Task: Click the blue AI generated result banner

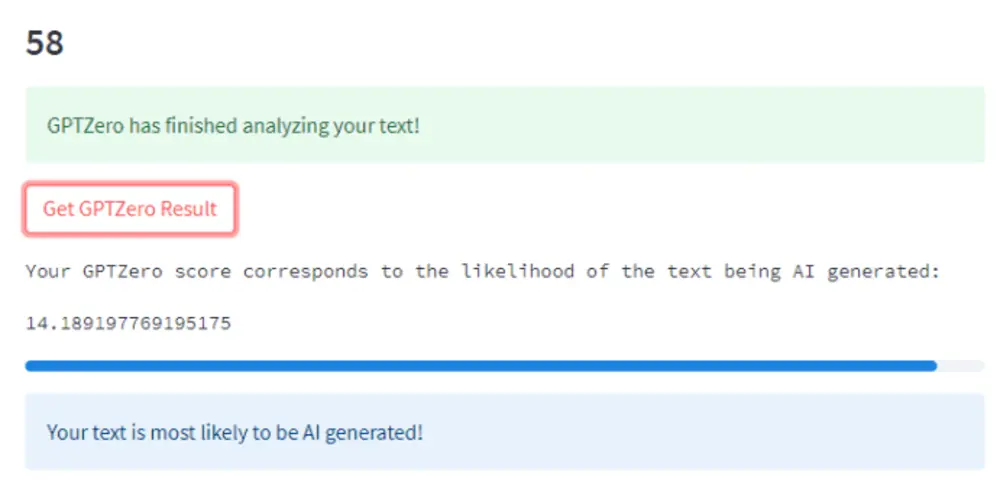Action: (x=504, y=433)
